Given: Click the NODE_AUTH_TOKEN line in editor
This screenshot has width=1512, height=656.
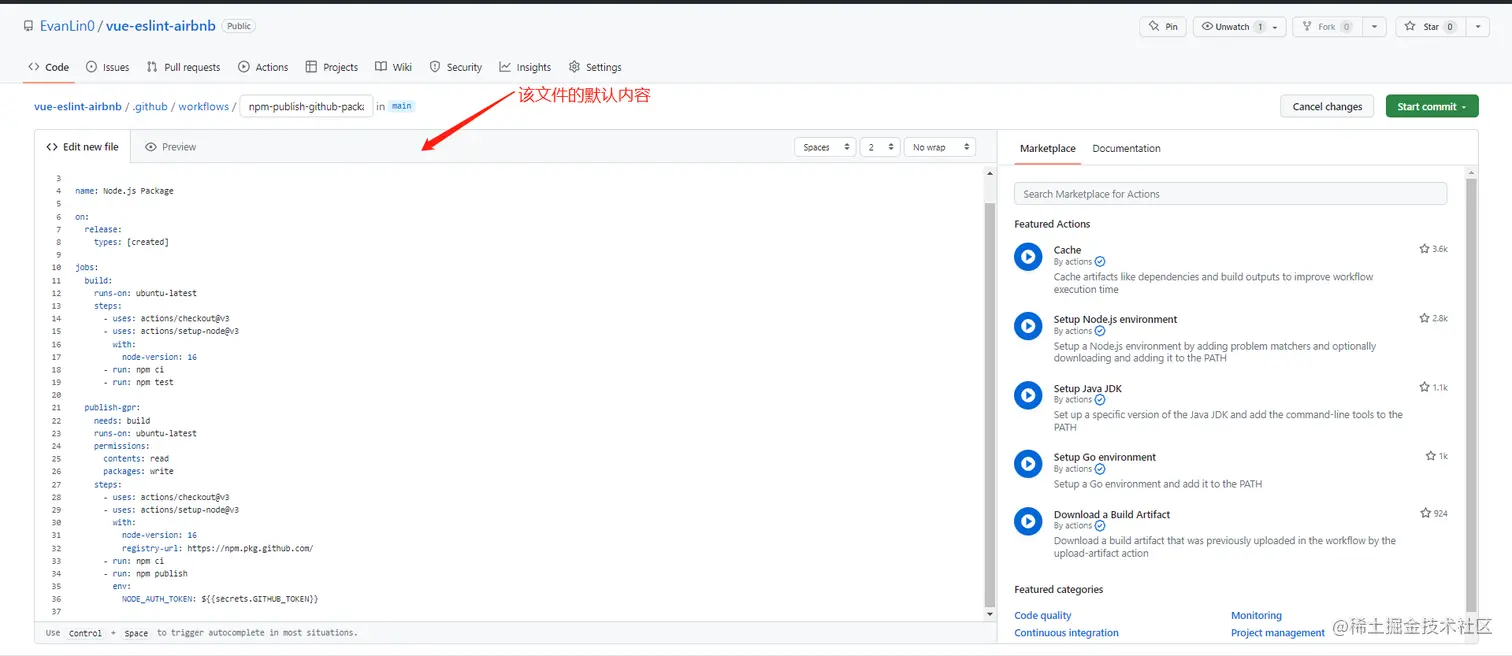Looking at the screenshot, I should pos(219,598).
